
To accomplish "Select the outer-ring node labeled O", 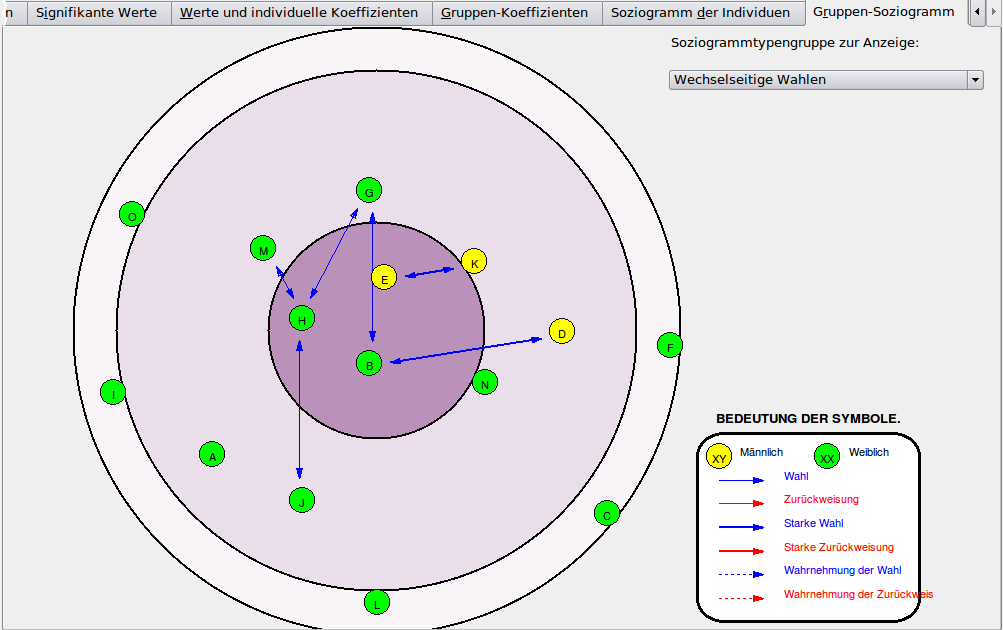I will pos(132,214).
